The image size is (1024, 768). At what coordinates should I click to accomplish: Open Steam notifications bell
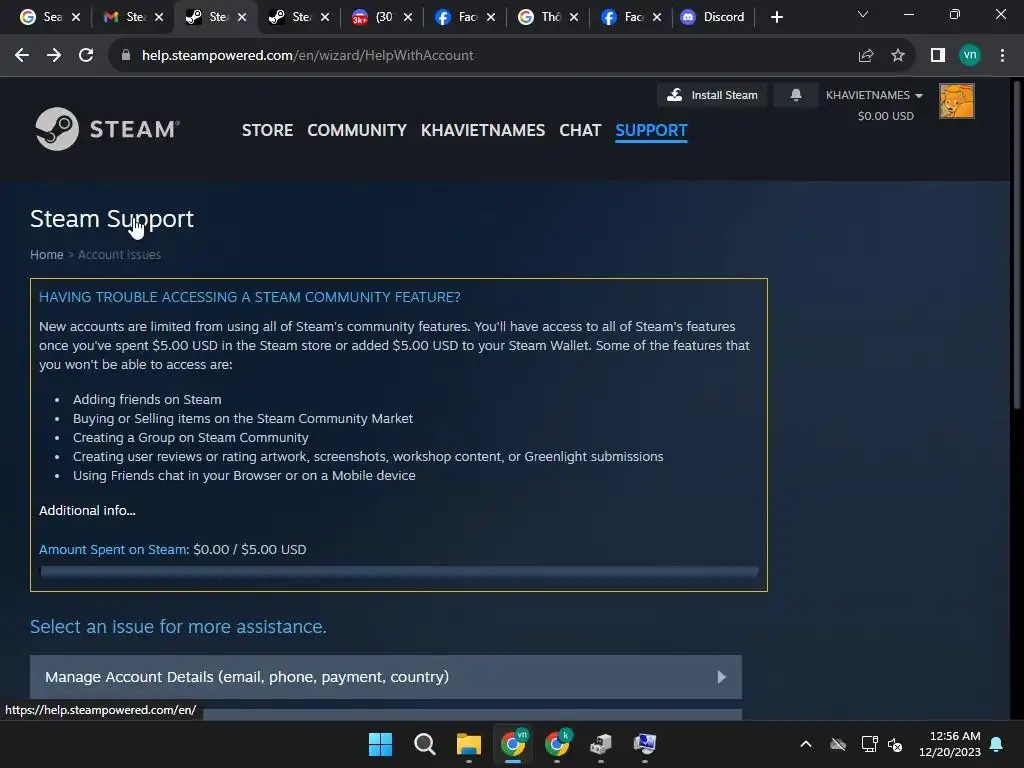[795, 95]
